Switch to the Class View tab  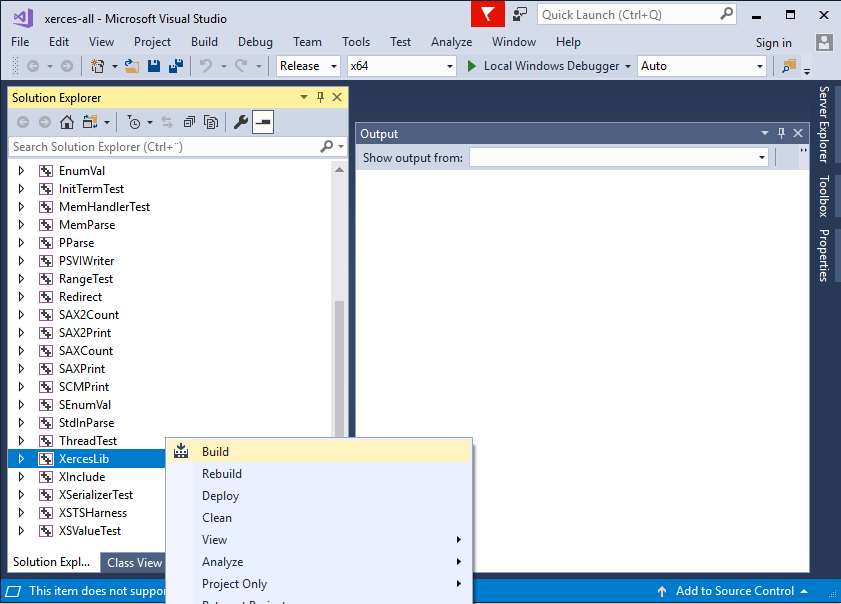[134, 563]
